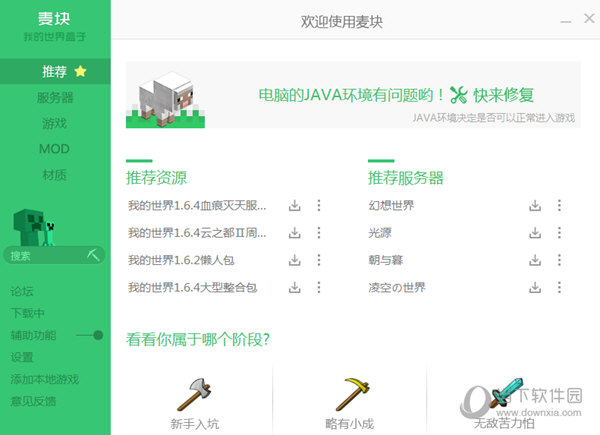Image resolution: width=600 pixels, height=435 pixels.
Task: Open the MOD section
Action: (55, 149)
